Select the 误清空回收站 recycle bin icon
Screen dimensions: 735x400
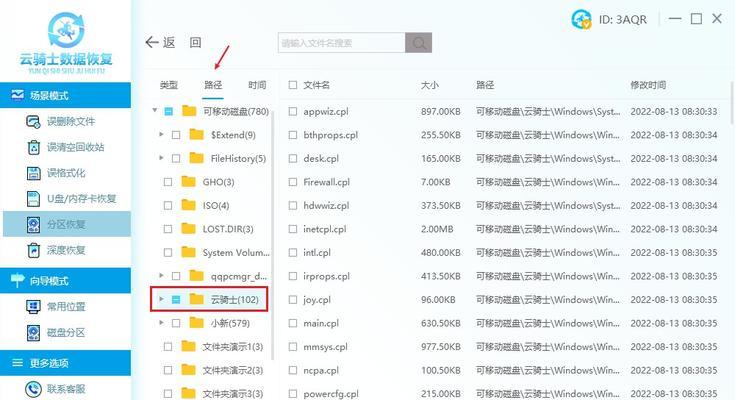point(33,147)
